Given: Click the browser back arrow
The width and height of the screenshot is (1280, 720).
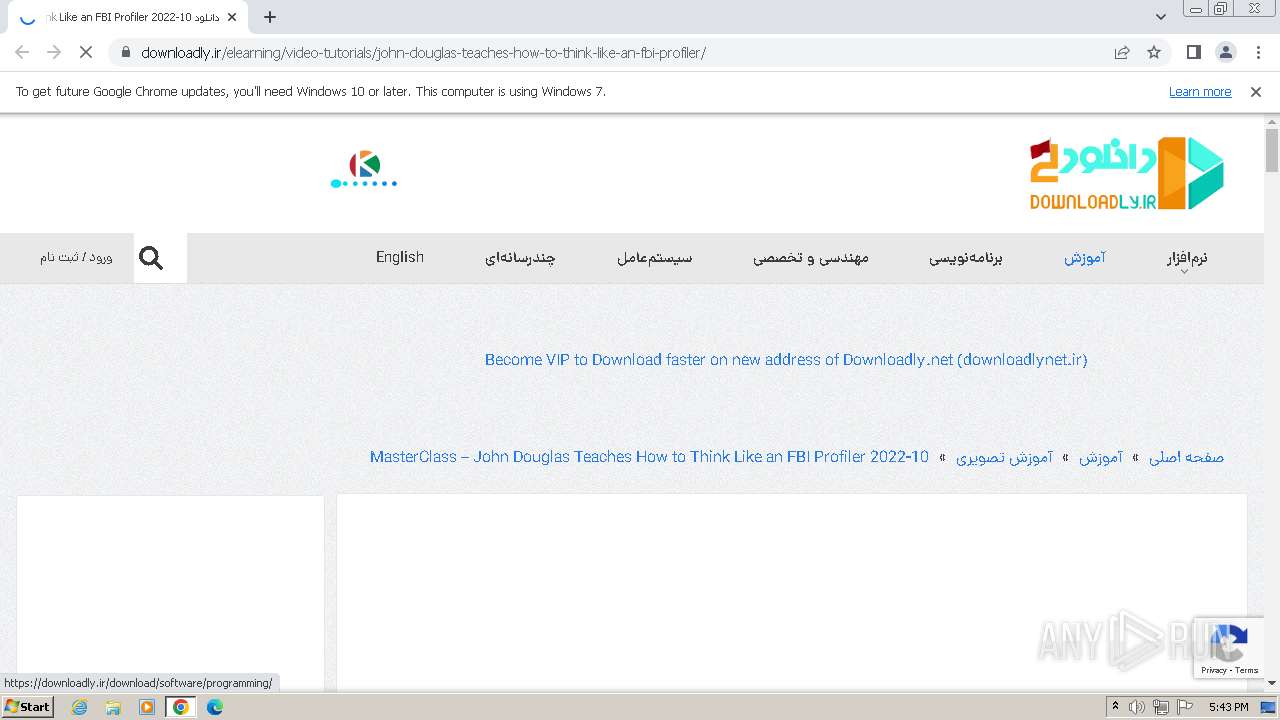Looking at the screenshot, I should 22,52.
